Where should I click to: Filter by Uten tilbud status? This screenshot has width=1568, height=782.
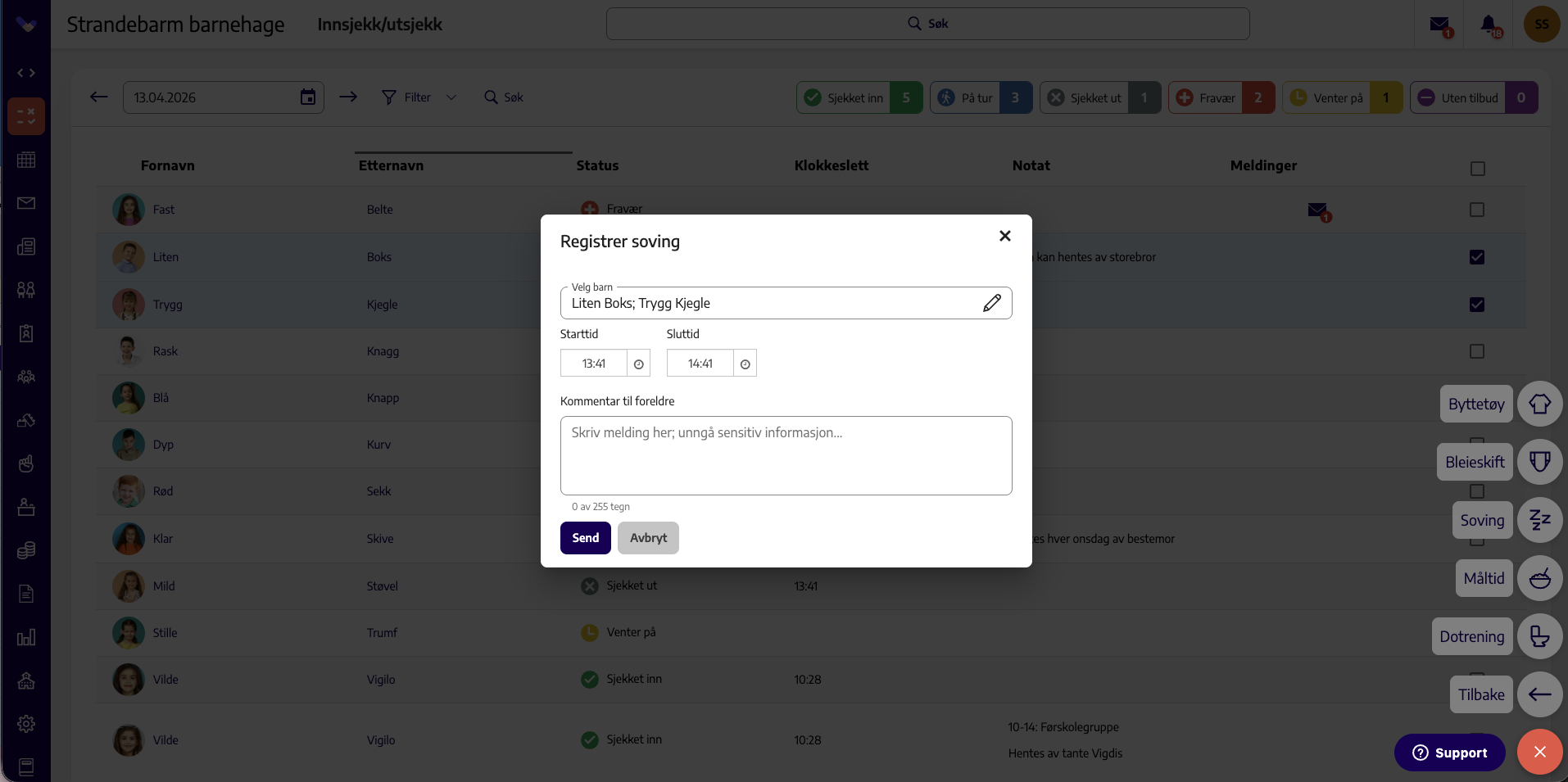pyautogui.click(x=1474, y=97)
